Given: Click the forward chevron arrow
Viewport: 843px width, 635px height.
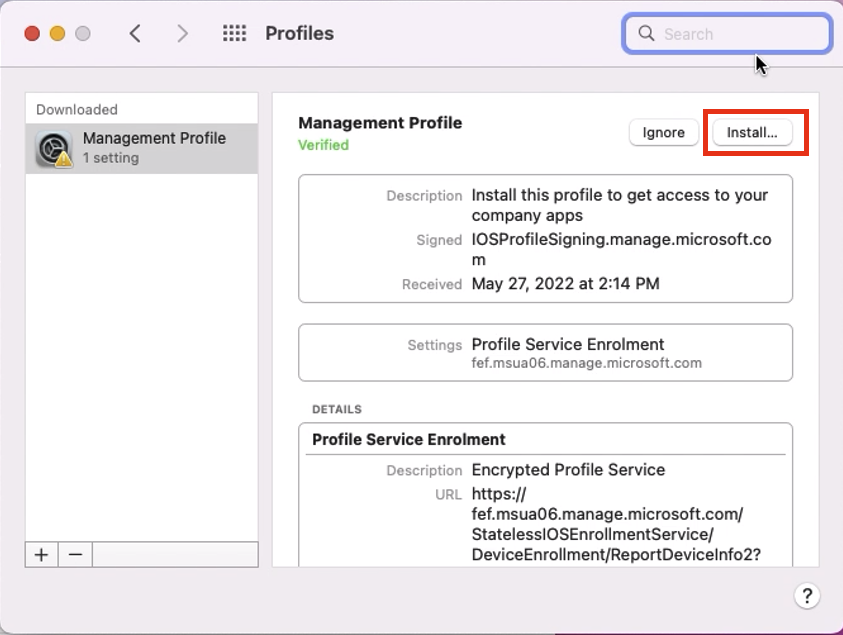Looking at the screenshot, I should pos(182,34).
